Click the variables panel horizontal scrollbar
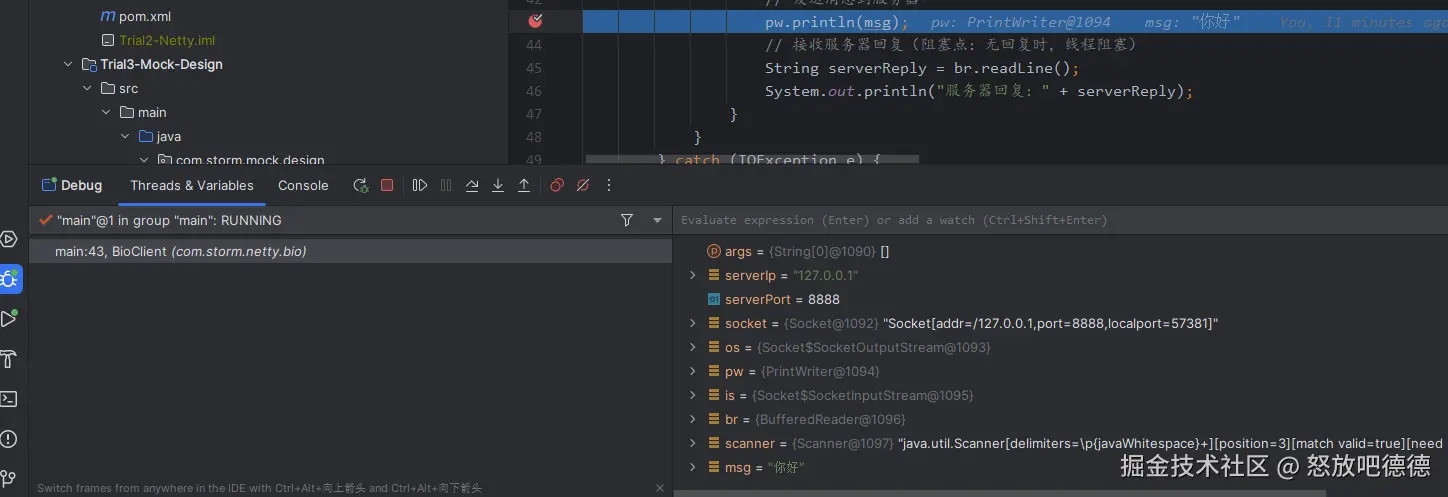 (x=1000, y=492)
